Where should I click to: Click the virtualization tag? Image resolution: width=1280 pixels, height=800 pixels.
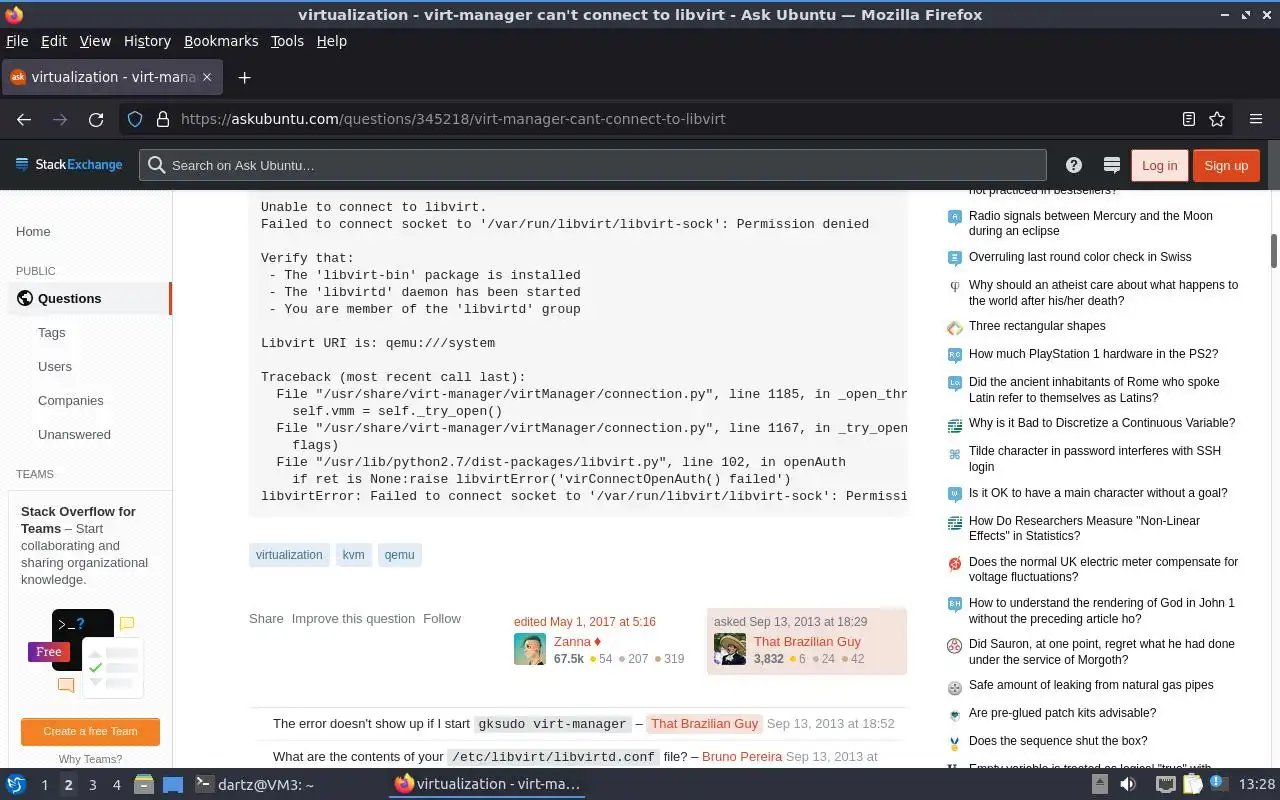[289, 555]
